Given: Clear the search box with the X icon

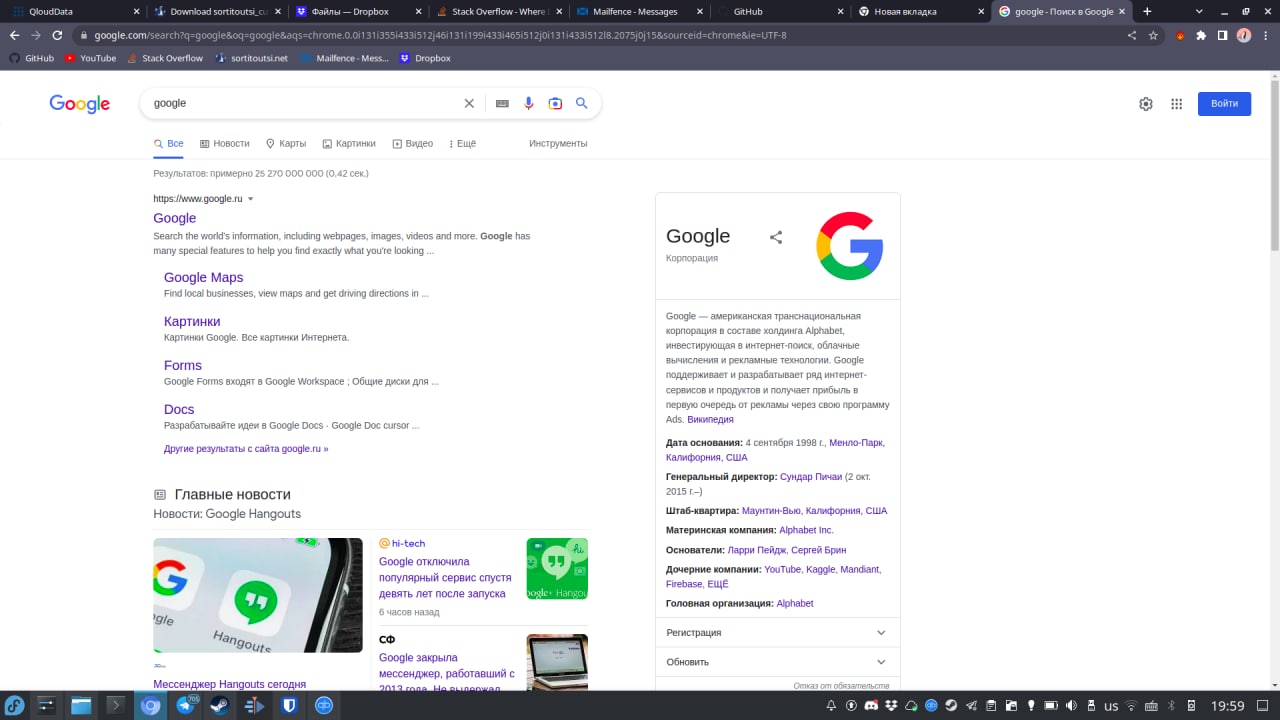Looking at the screenshot, I should pos(469,103).
